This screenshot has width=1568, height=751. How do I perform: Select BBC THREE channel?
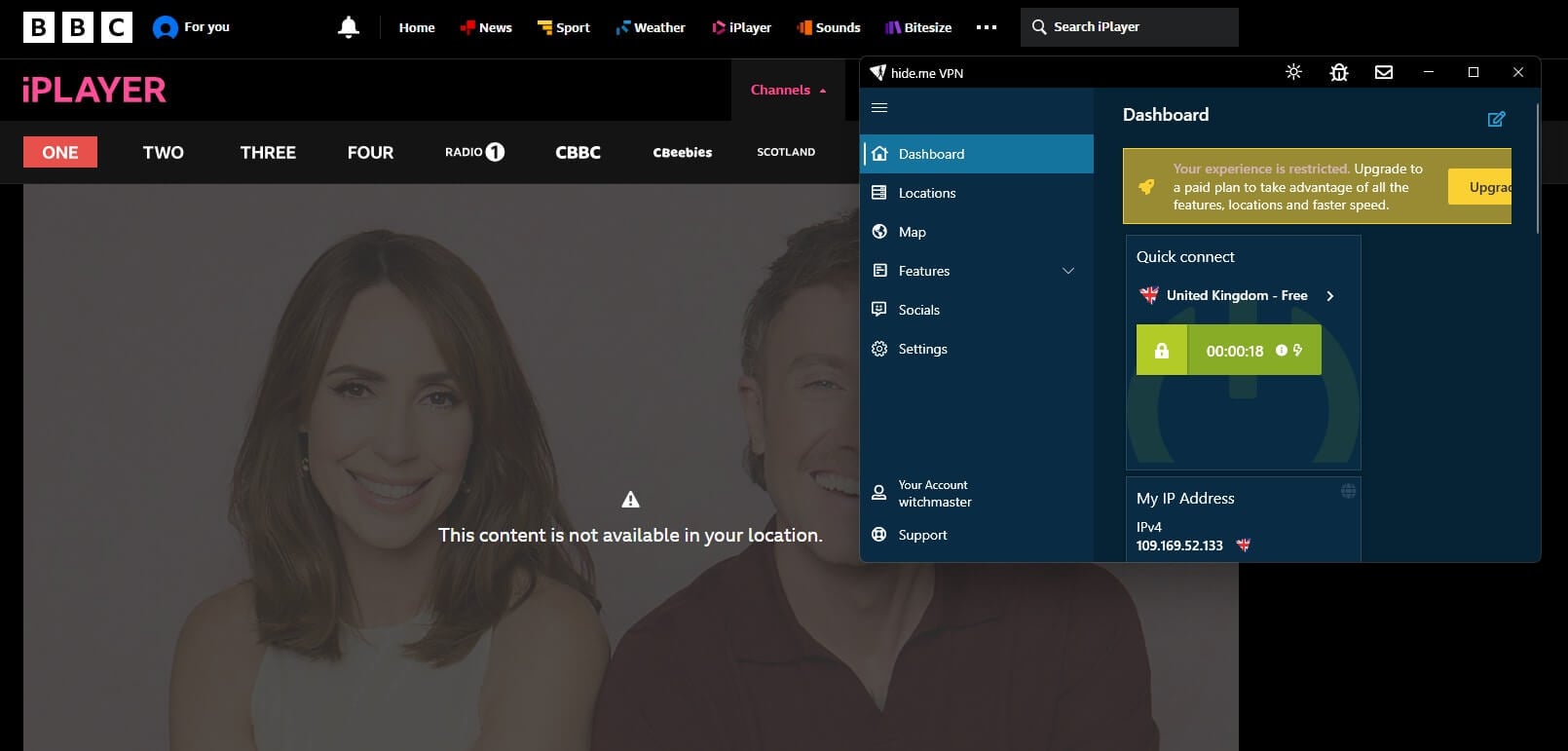268,152
